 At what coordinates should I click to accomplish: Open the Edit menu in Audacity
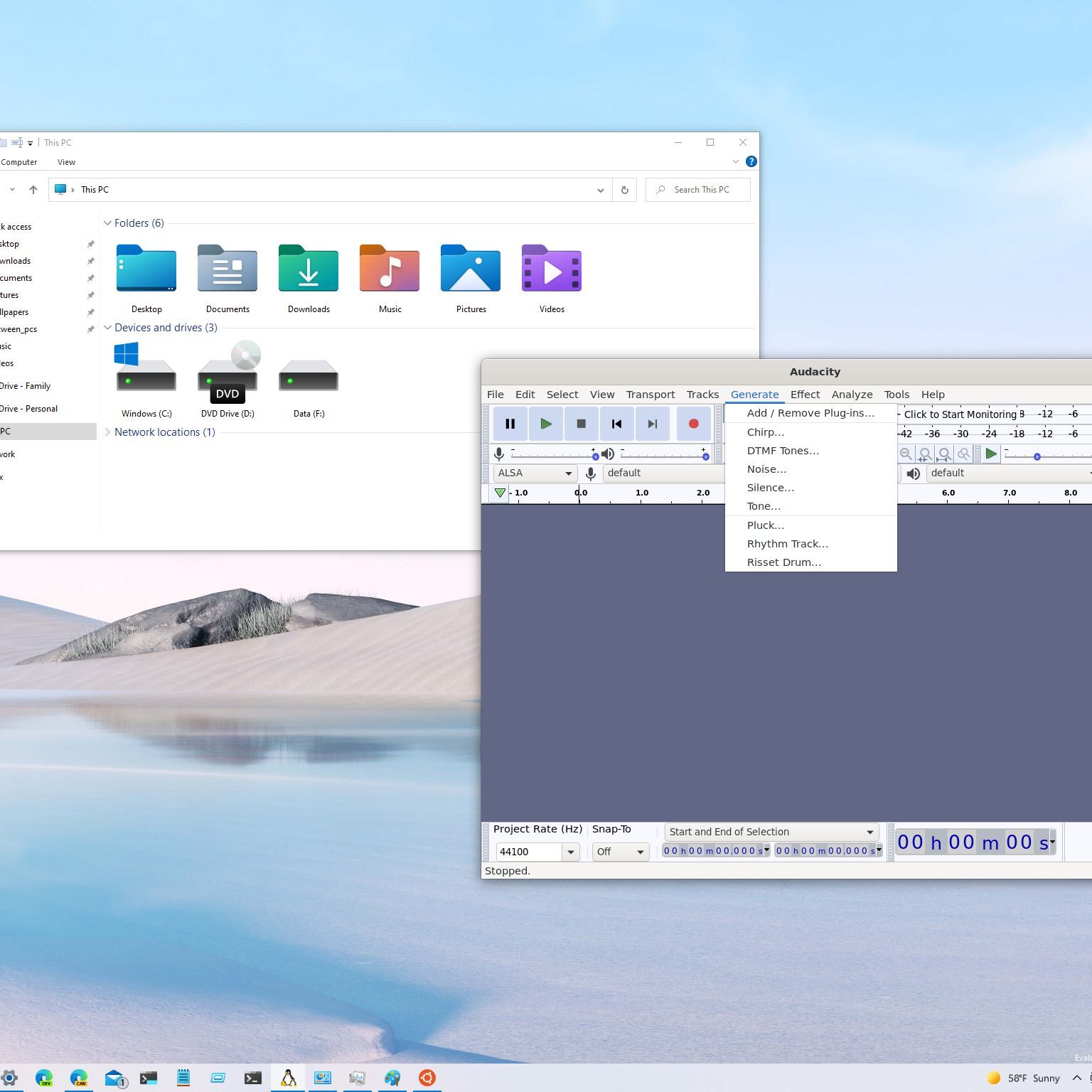(525, 395)
